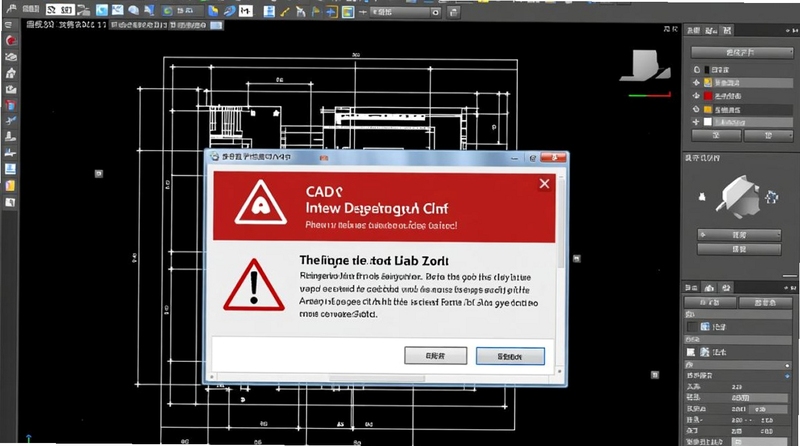Click the house icon in left toolbar

click(x=10, y=73)
